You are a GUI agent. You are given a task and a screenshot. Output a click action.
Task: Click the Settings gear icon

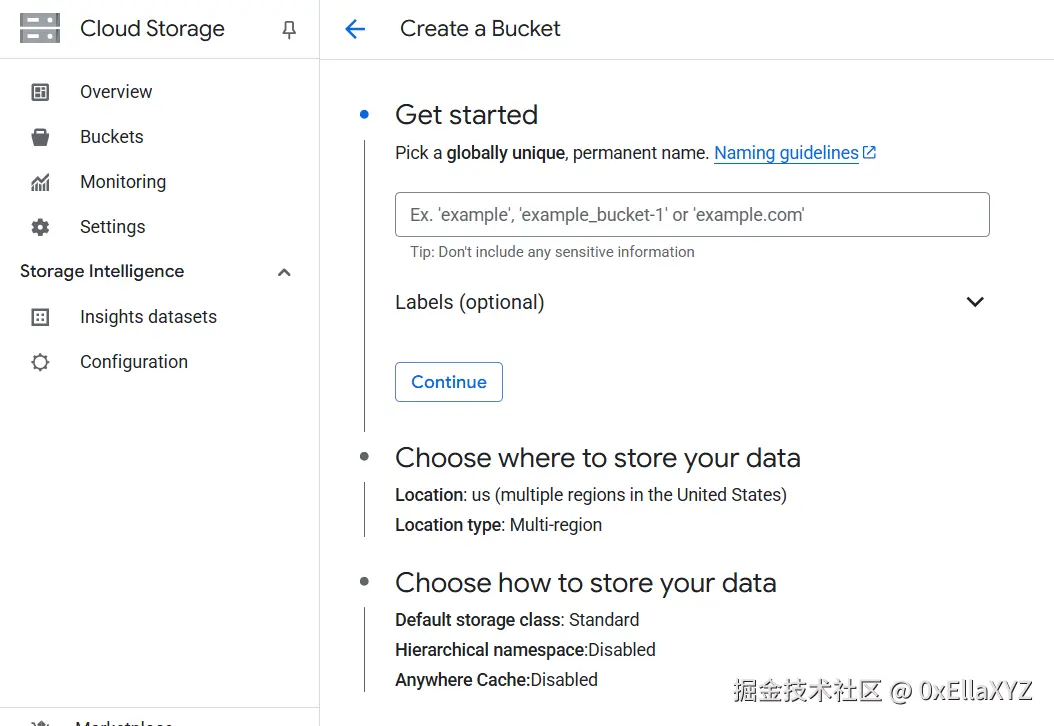pos(40,227)
